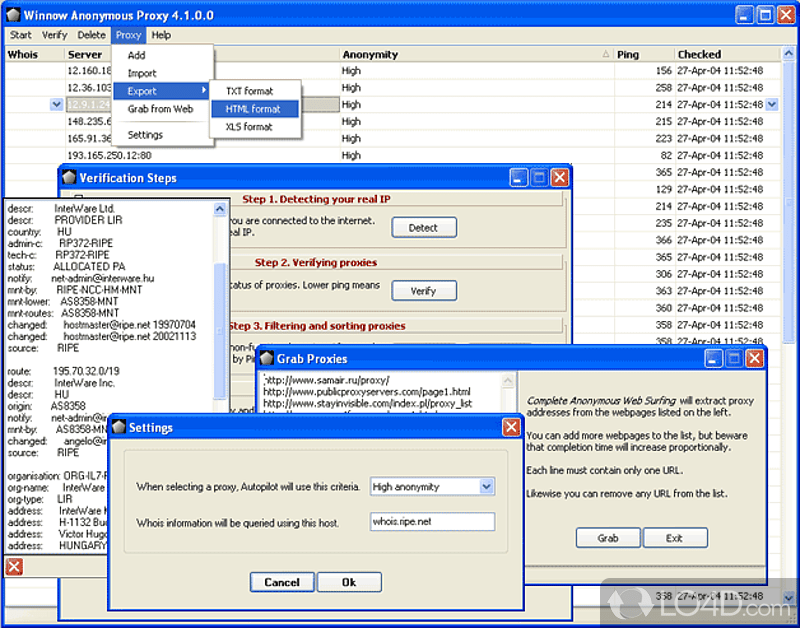Click the Winnow app icon in title bar
Screen dimensions: 800x628
click(13, 15)
